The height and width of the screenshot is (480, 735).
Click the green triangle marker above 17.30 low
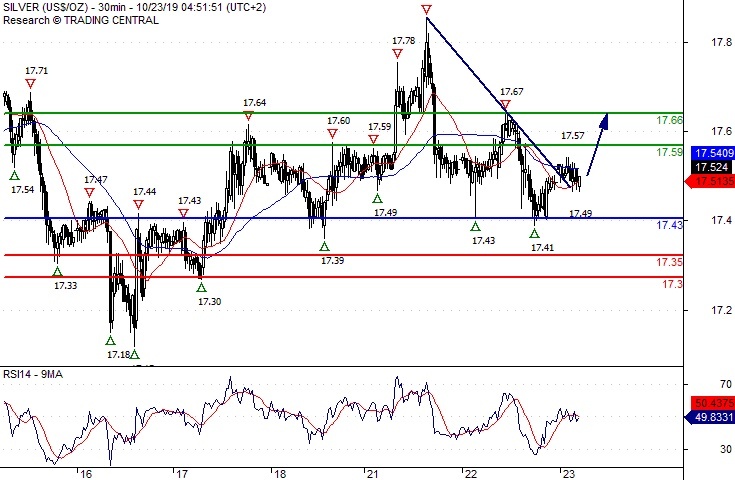[x=202, y=287]
